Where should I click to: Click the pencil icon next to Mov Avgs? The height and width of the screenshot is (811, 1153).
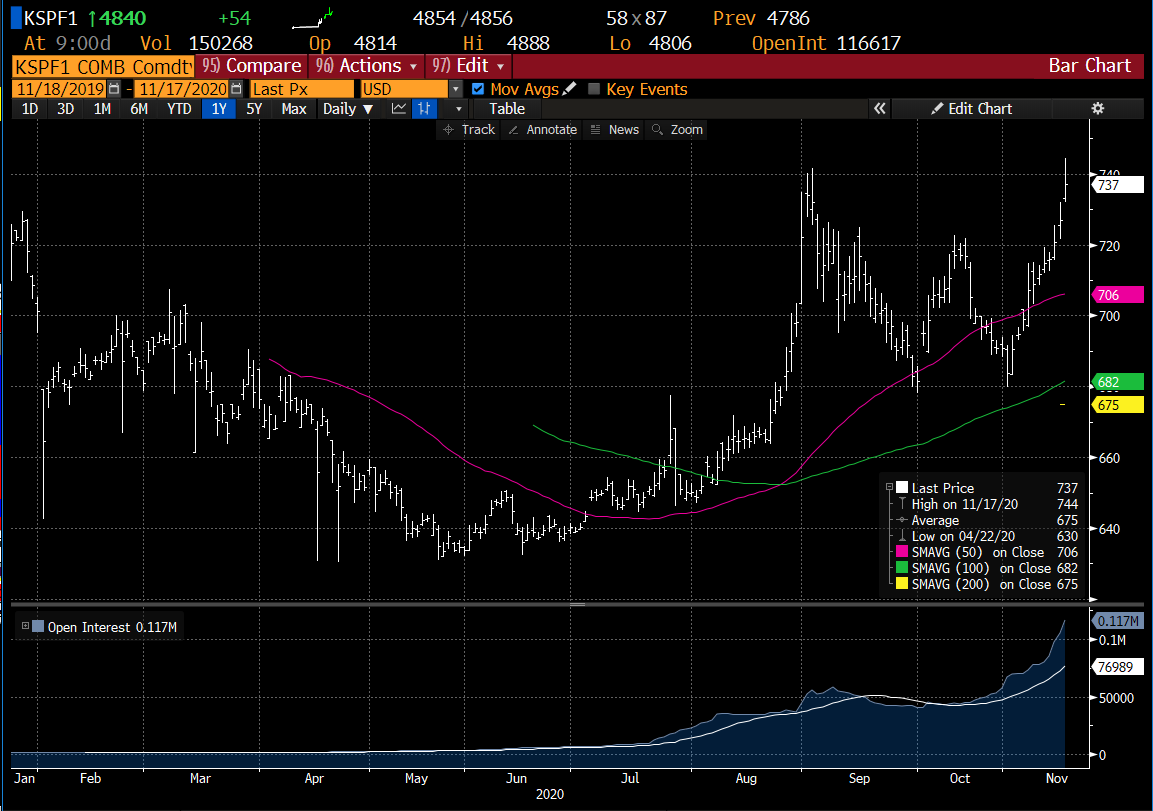coord(569,89)
